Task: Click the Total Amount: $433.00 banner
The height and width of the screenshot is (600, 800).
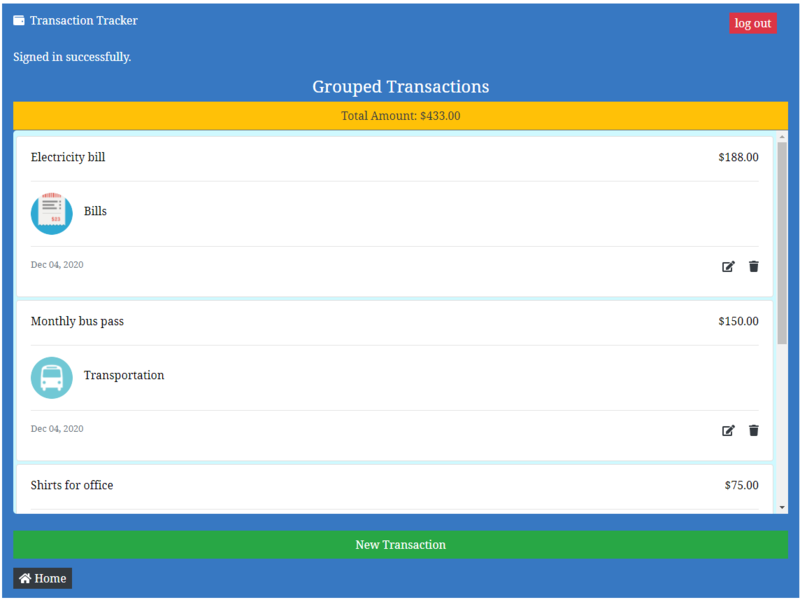Action: 401,116
